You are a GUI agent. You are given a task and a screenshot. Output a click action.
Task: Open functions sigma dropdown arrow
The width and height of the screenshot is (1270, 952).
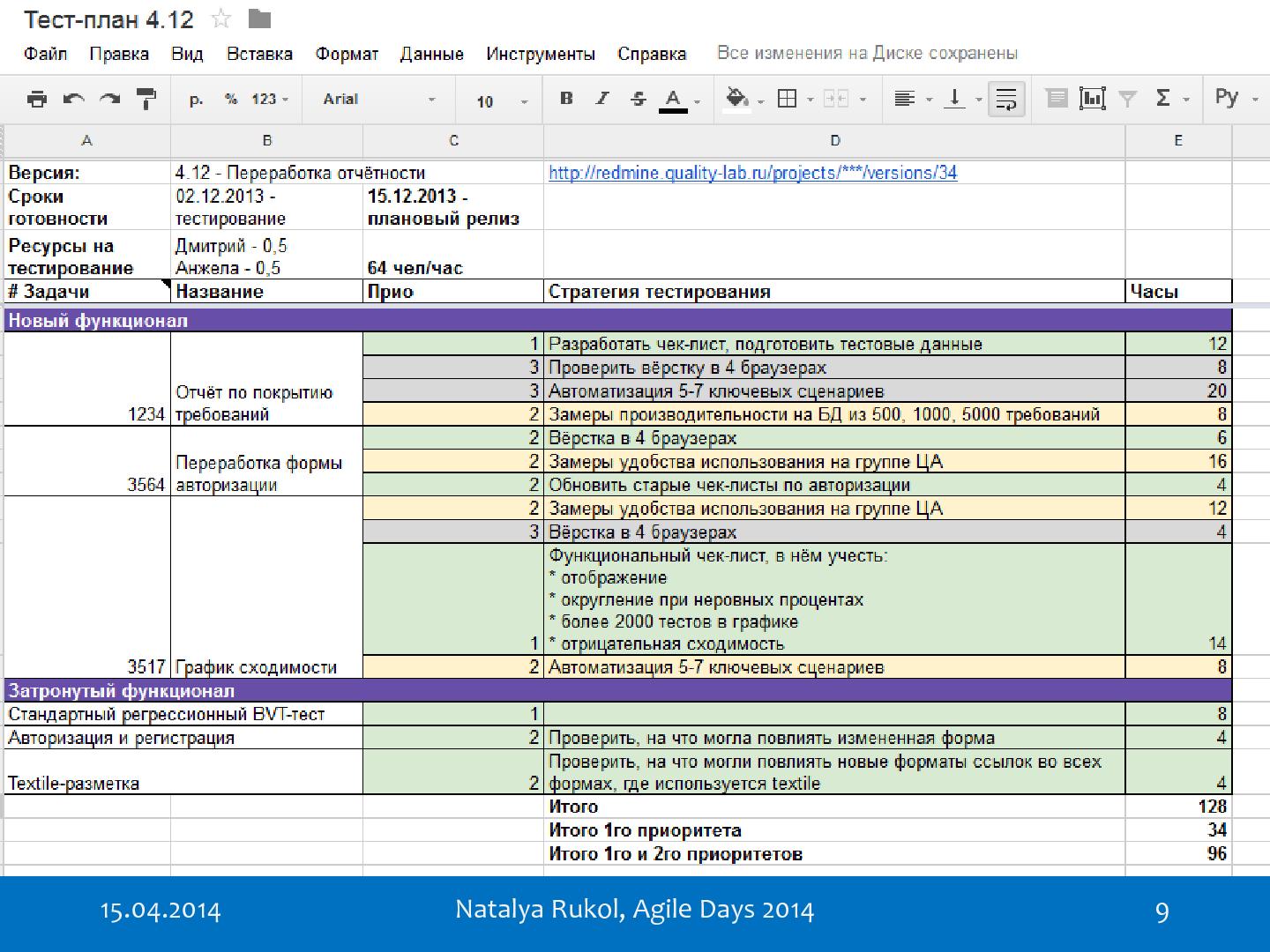1186,100
